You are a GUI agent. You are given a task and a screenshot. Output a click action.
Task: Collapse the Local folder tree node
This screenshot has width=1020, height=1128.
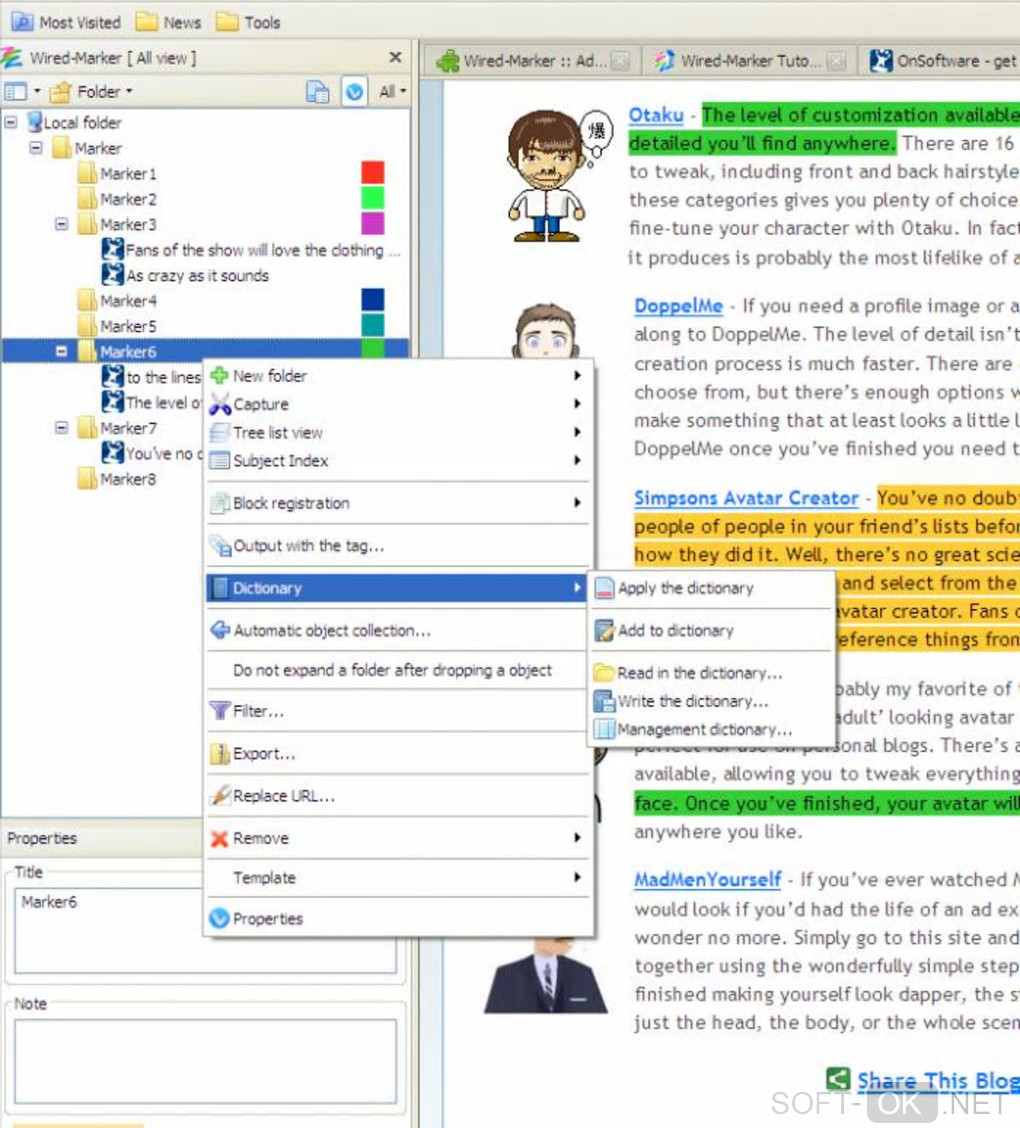(x=11, y=122)
